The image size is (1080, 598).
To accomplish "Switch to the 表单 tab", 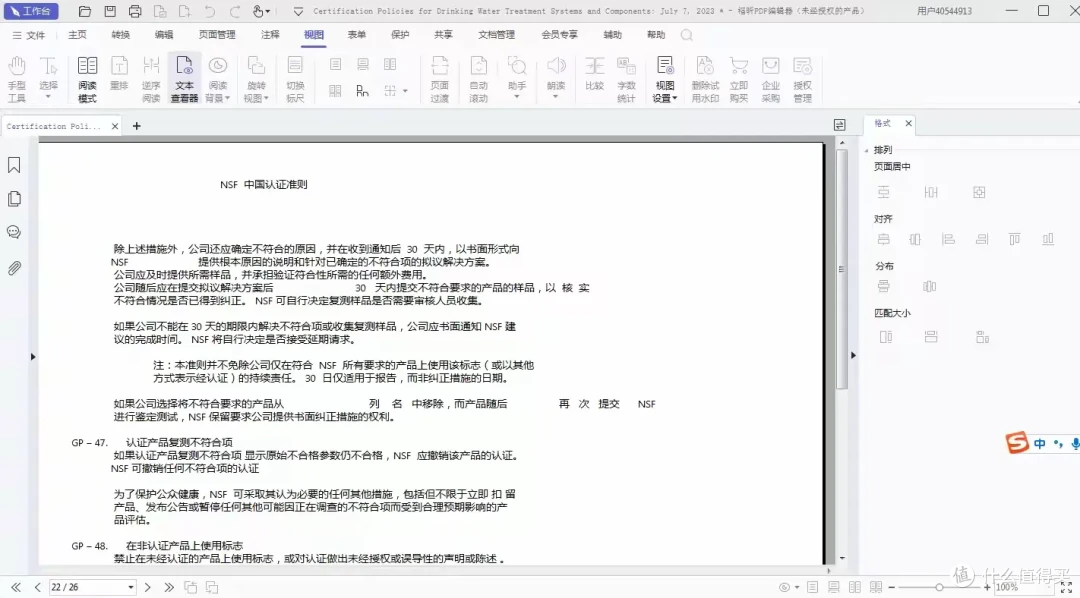I will coord(357,34).
